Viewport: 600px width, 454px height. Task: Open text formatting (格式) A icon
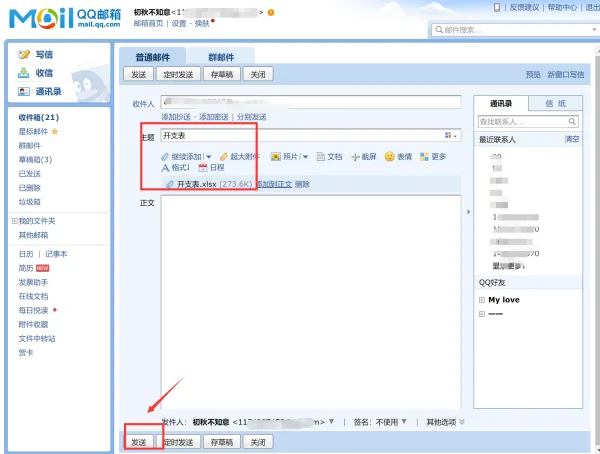165,168
